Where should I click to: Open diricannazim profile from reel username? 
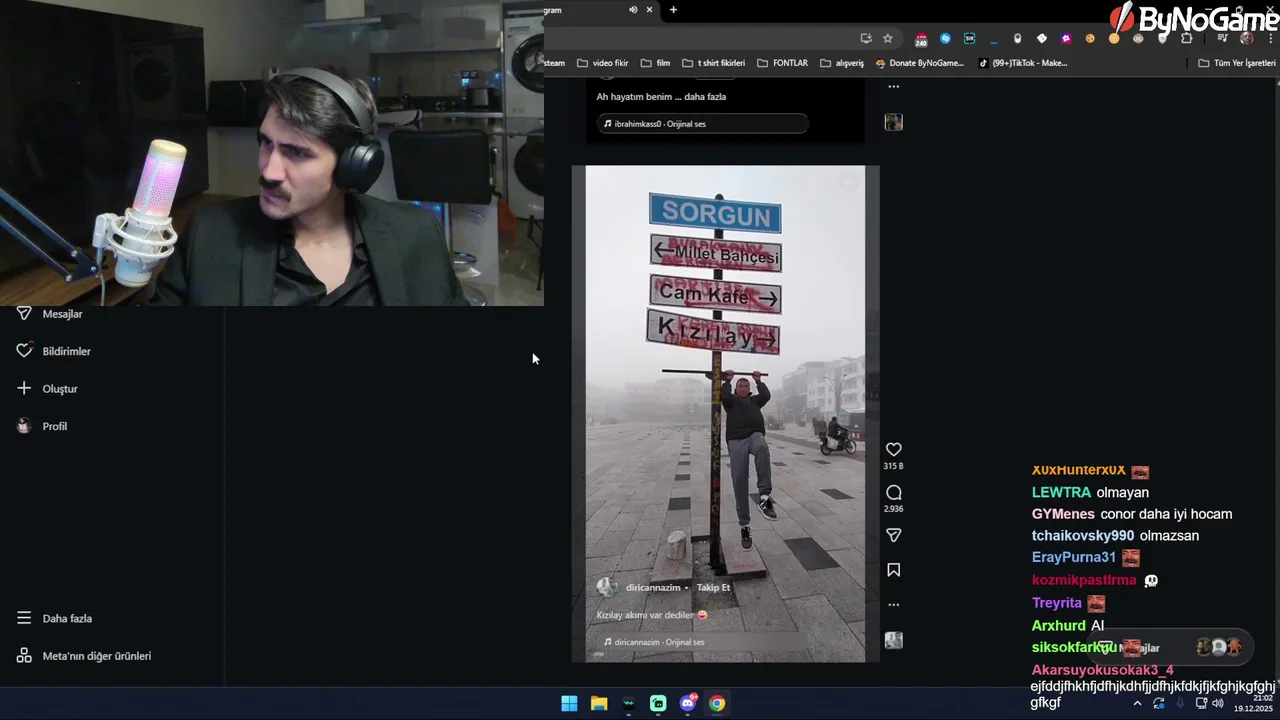point(653,587)
